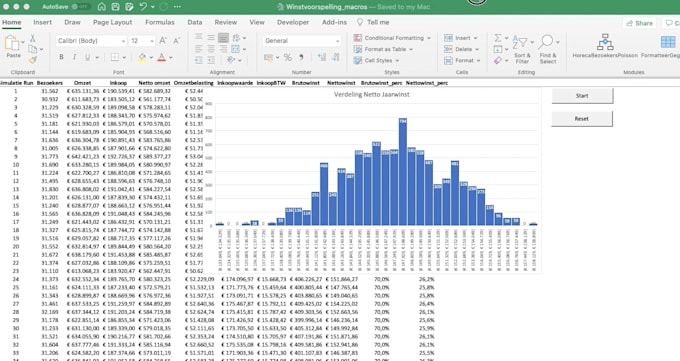Center text horizontally
This screenshot has width=680, height=361.
point(211,49)
